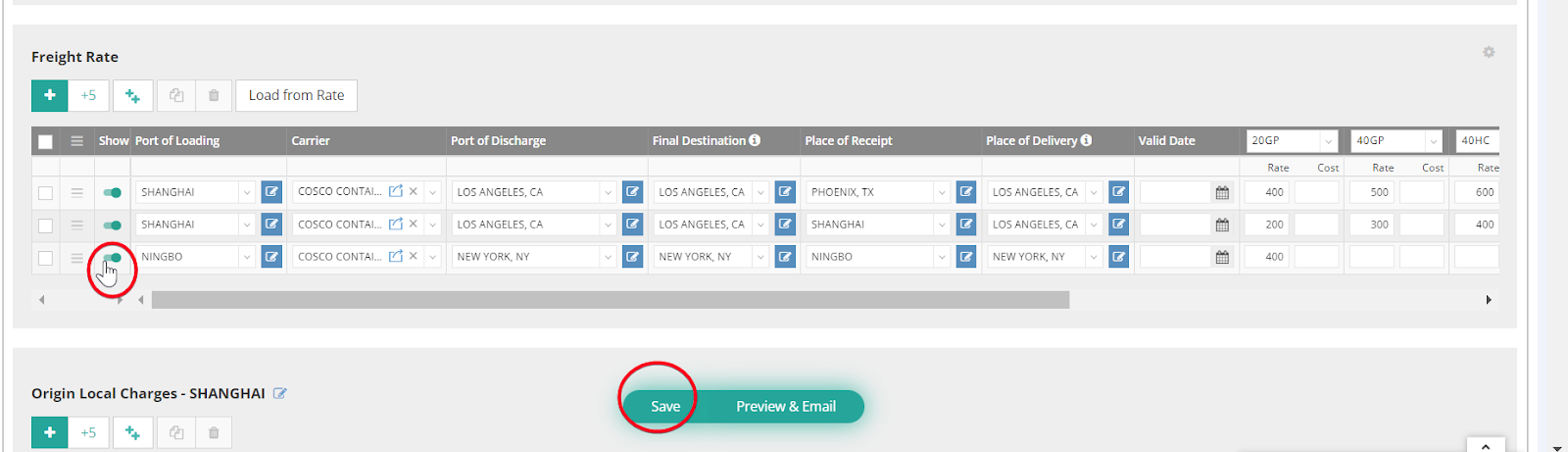
Task: Open the 20GP container type dropdown
Action: click(x=1328, y=141)
